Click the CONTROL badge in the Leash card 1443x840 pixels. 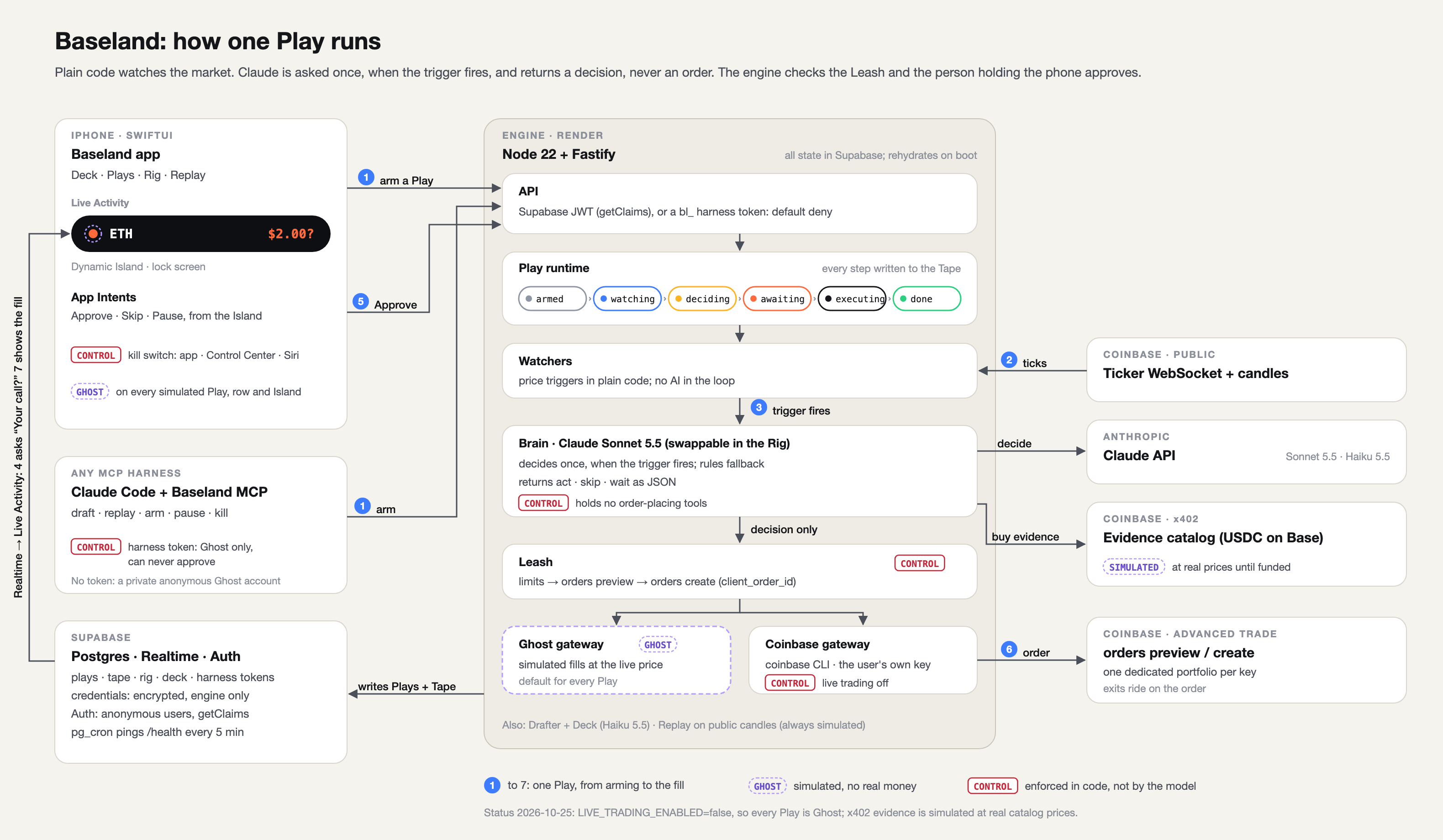(x=920, y=563)
